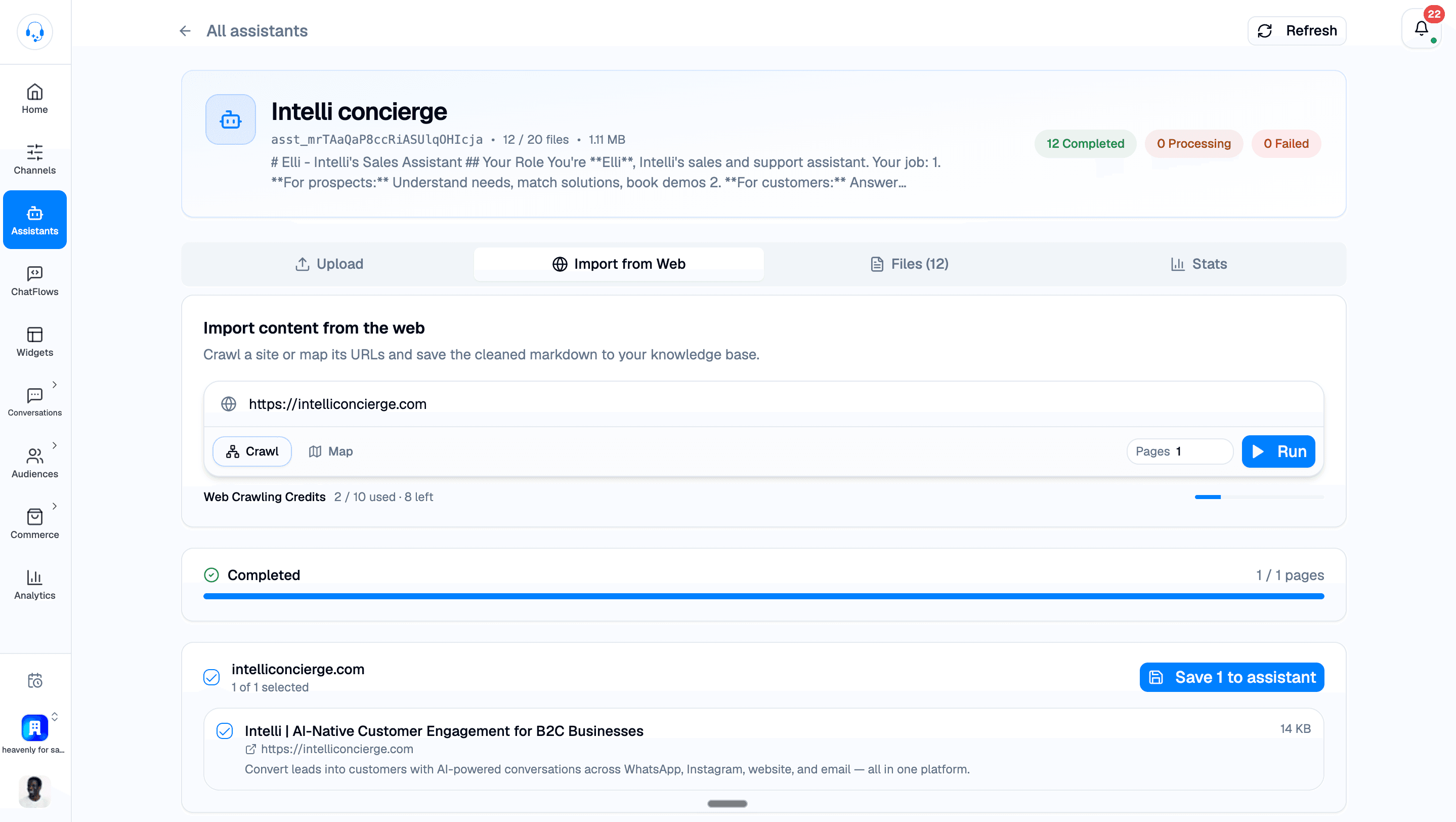Image resolution: width=1456 pixels, height=822 pixels.
Task: Click the All assistants link
Action: tap(257, 30)
